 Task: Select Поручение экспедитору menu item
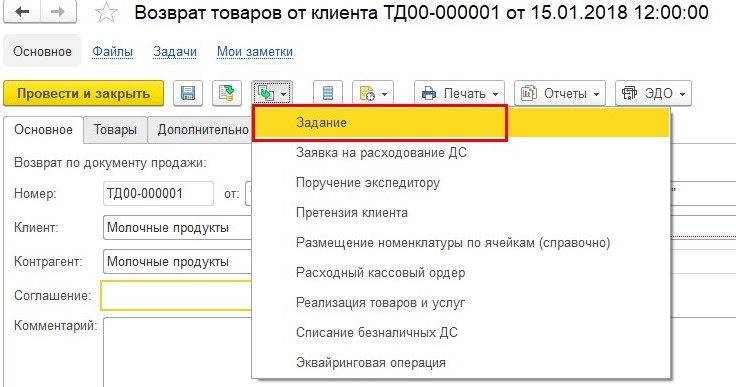tap(460, 183)
